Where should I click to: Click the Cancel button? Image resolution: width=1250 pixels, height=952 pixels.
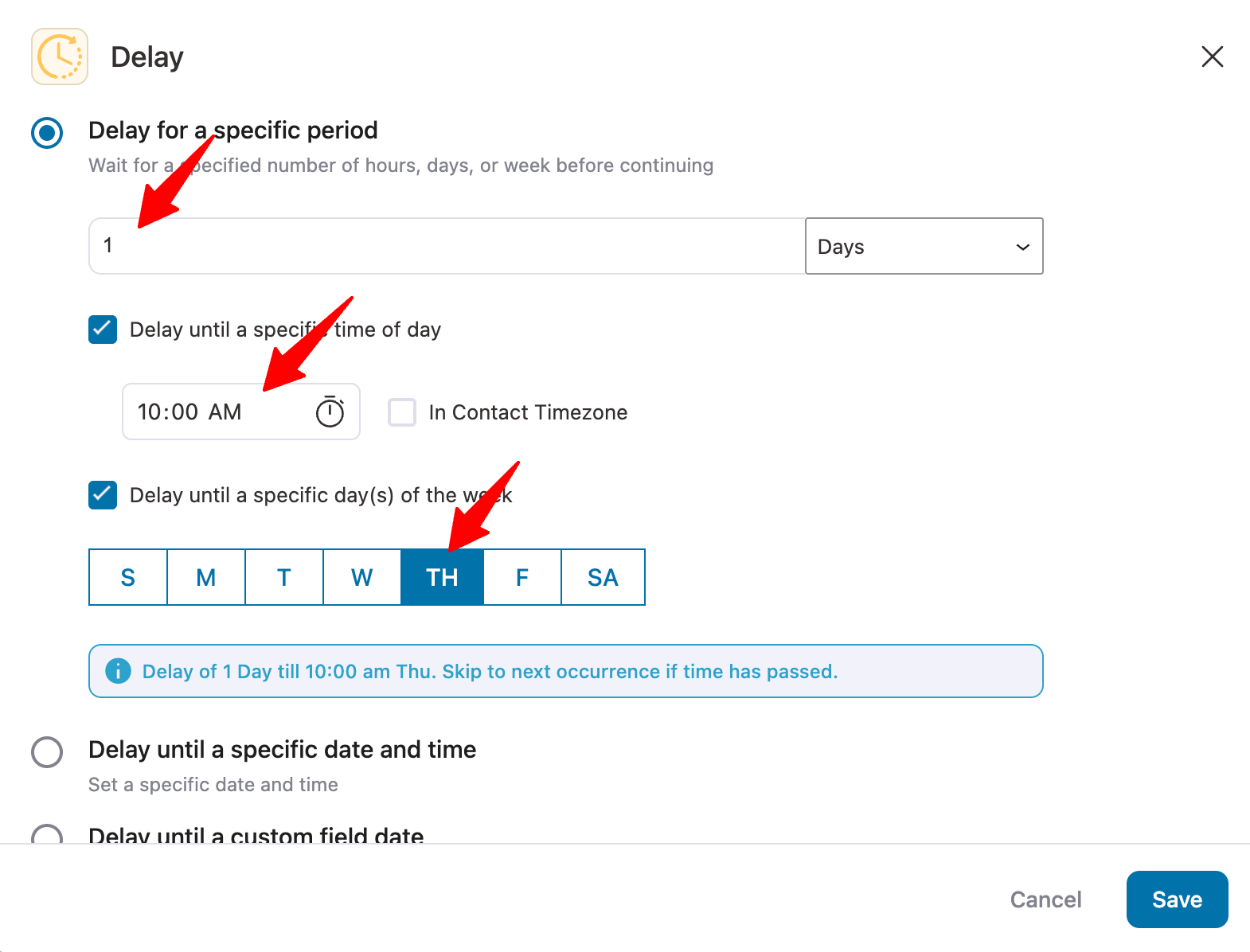(x=1045, y=899)
